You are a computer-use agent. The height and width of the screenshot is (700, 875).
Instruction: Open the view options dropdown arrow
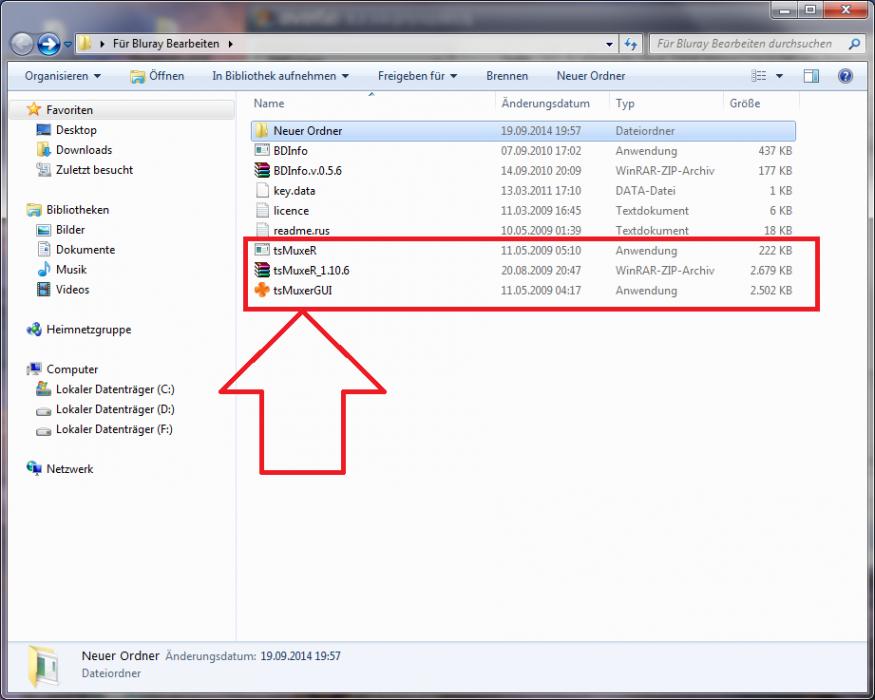(x=779, y=76)
